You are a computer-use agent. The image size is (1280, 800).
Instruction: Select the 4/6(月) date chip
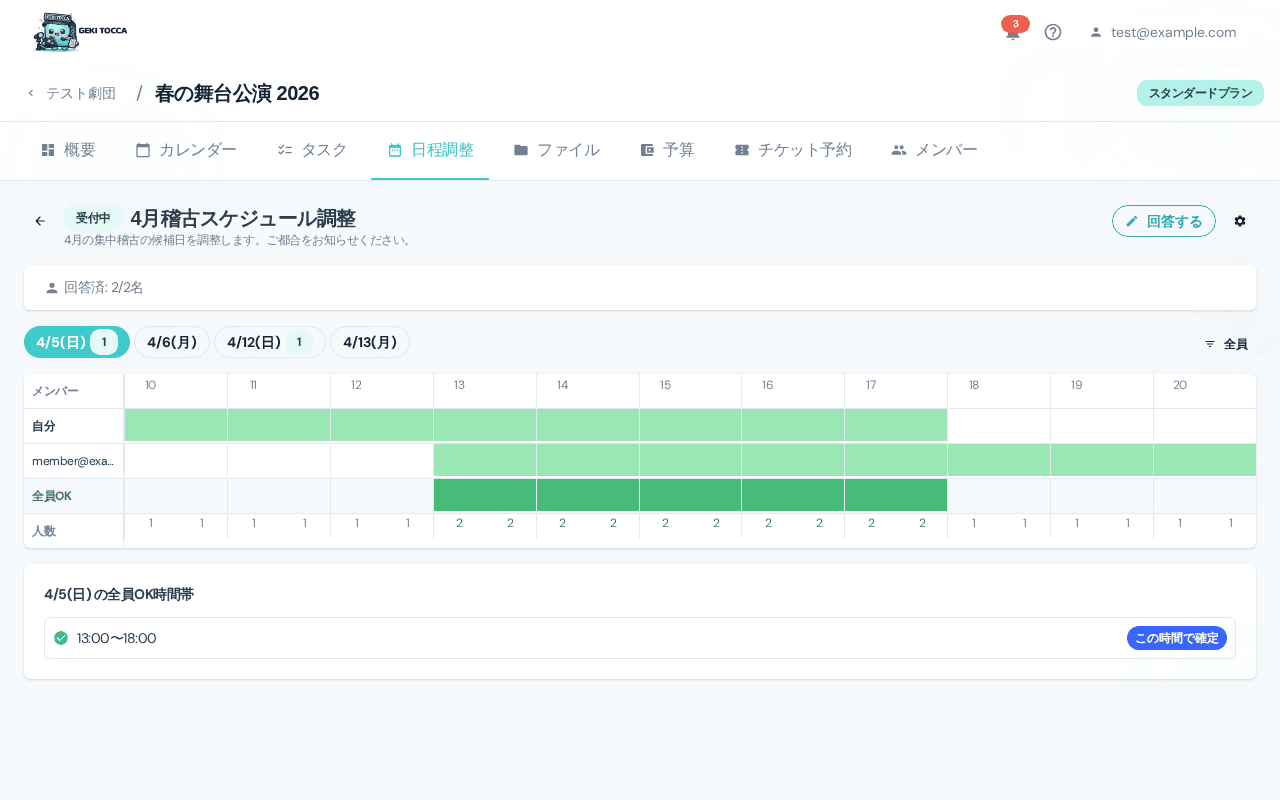(171, 342)
